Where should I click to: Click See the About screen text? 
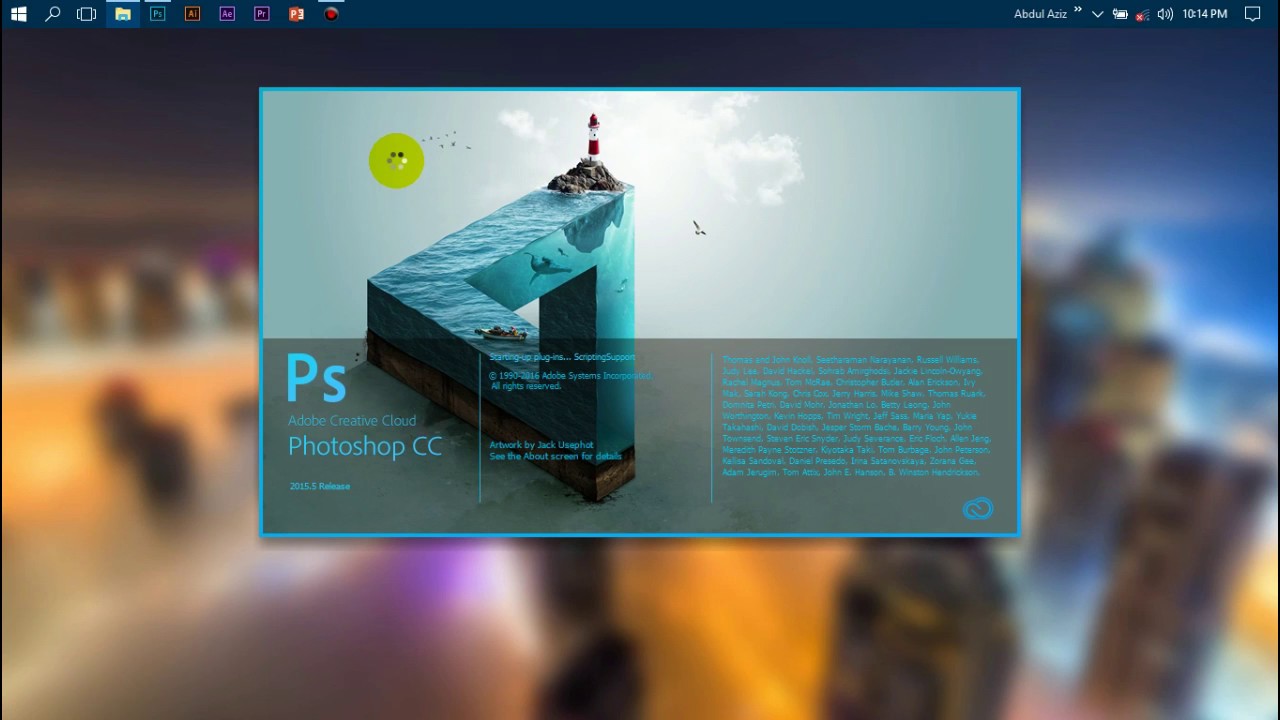point(555,456)
